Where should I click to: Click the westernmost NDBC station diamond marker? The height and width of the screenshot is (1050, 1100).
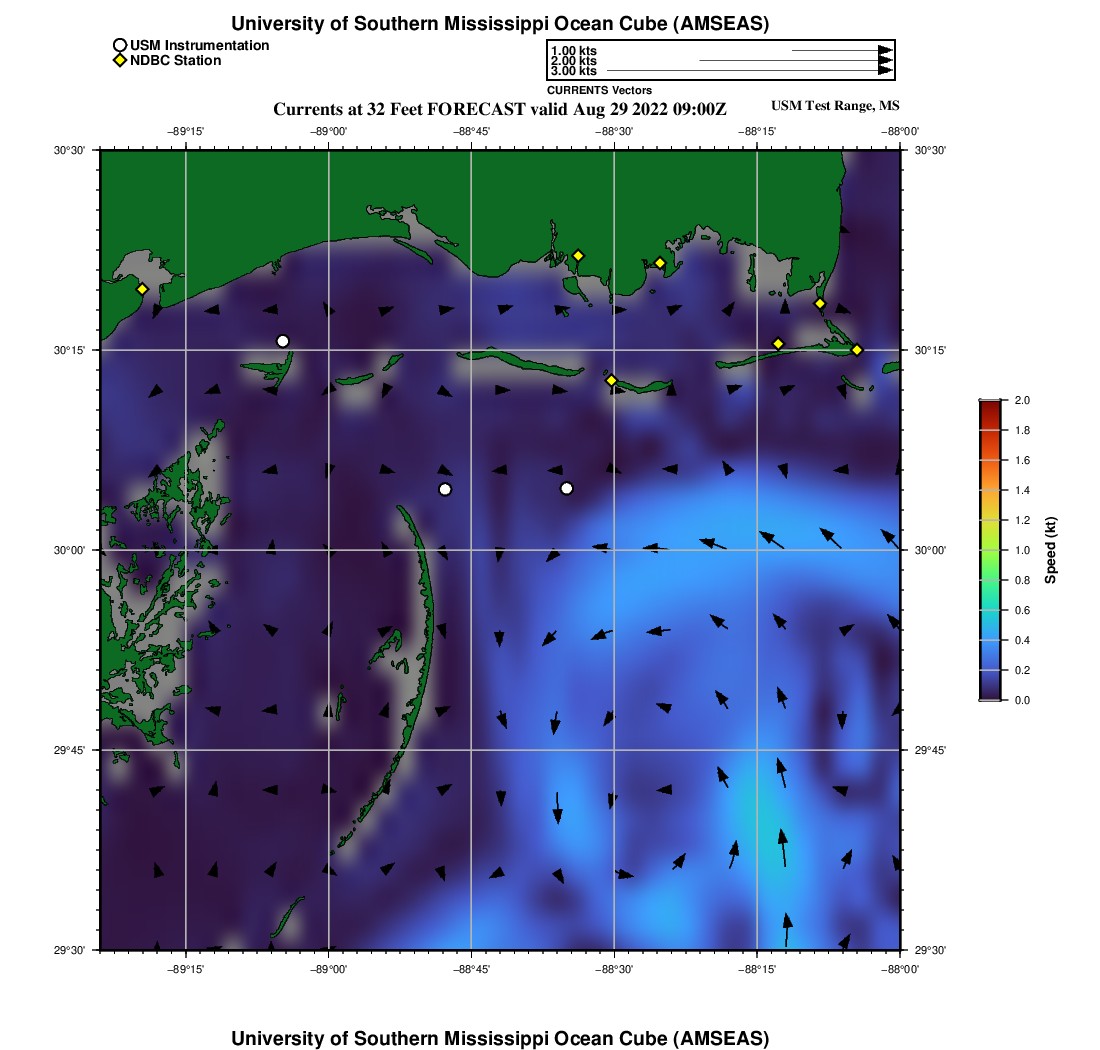[142, 289]
